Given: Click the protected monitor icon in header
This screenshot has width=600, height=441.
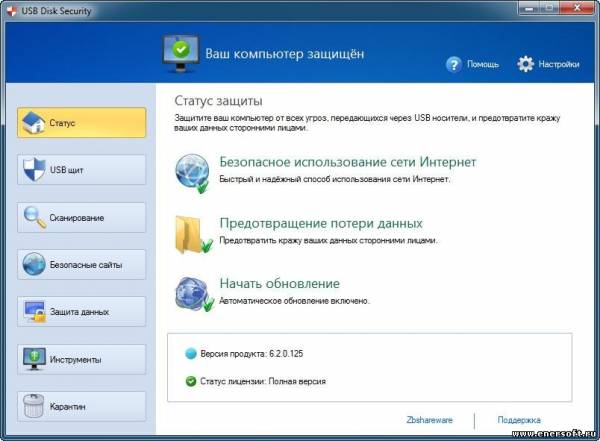Looking at the screenshot, I should point(181,54).
